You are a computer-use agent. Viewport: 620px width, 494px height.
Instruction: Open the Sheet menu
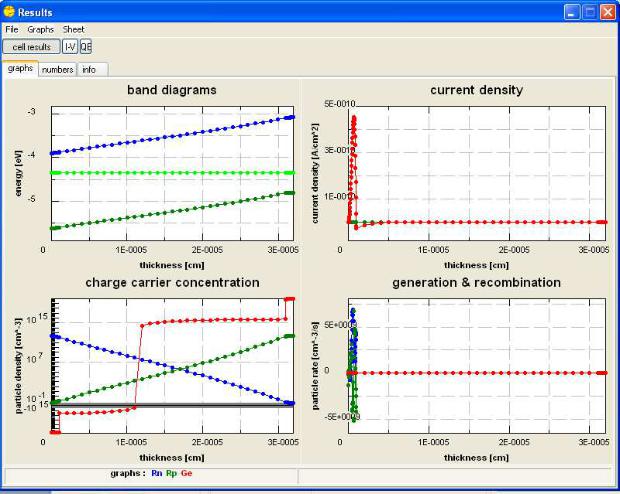coord(73,29)
